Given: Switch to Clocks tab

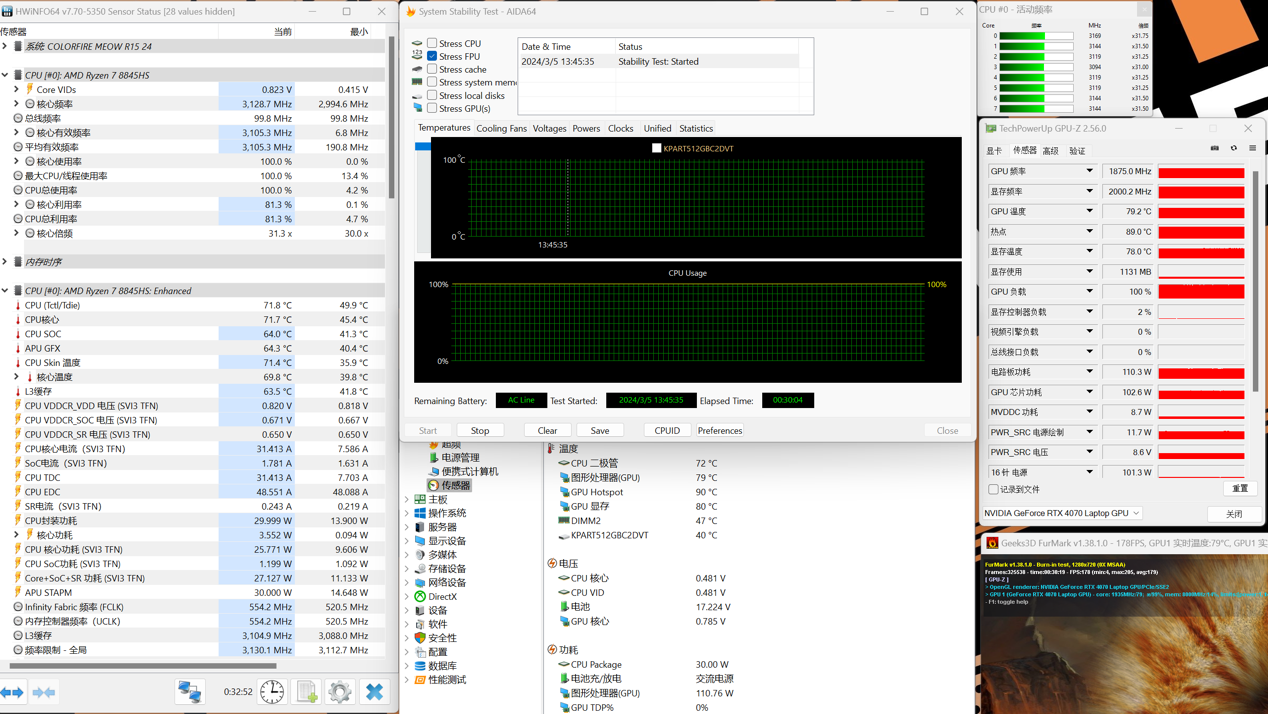Looking at the screenshot, I should click(x=620, y=128).
